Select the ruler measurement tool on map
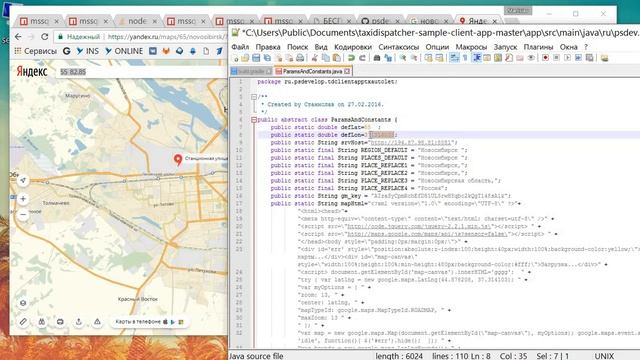640x360 pixels. [23, 322]
